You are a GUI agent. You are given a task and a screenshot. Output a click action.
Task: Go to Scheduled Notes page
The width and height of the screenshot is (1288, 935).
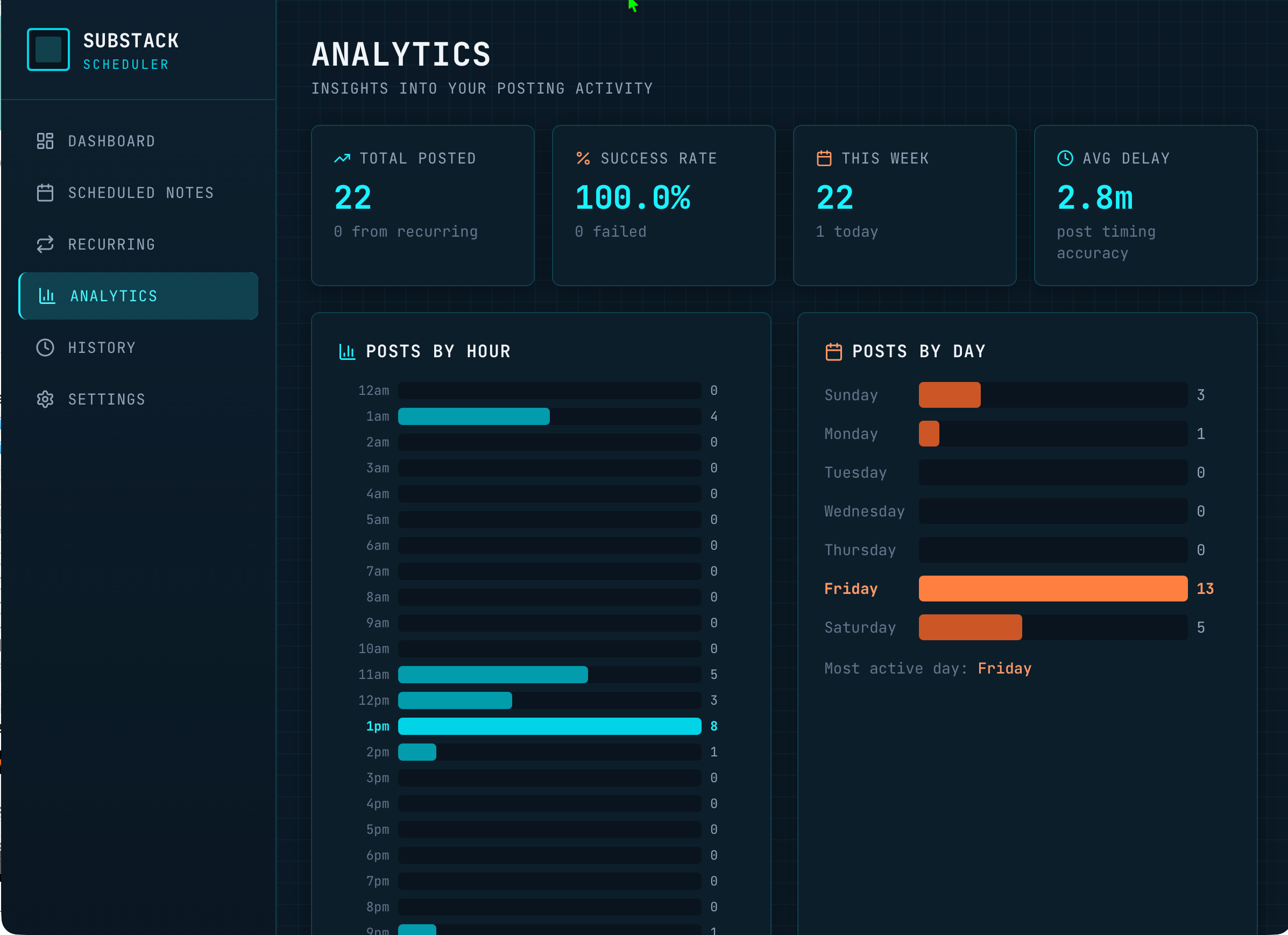point(141,193)
